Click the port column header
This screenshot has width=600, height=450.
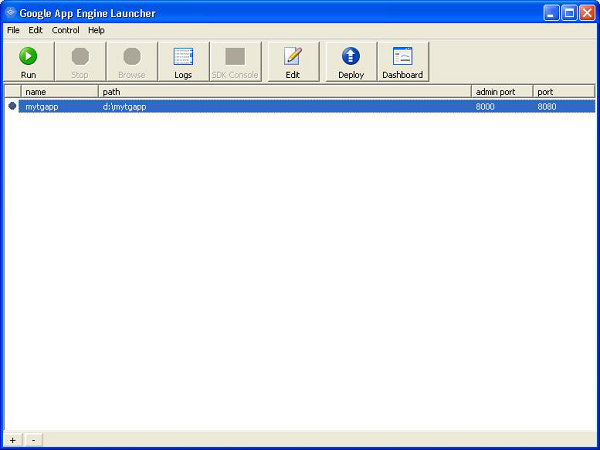(x=564, y=92)
